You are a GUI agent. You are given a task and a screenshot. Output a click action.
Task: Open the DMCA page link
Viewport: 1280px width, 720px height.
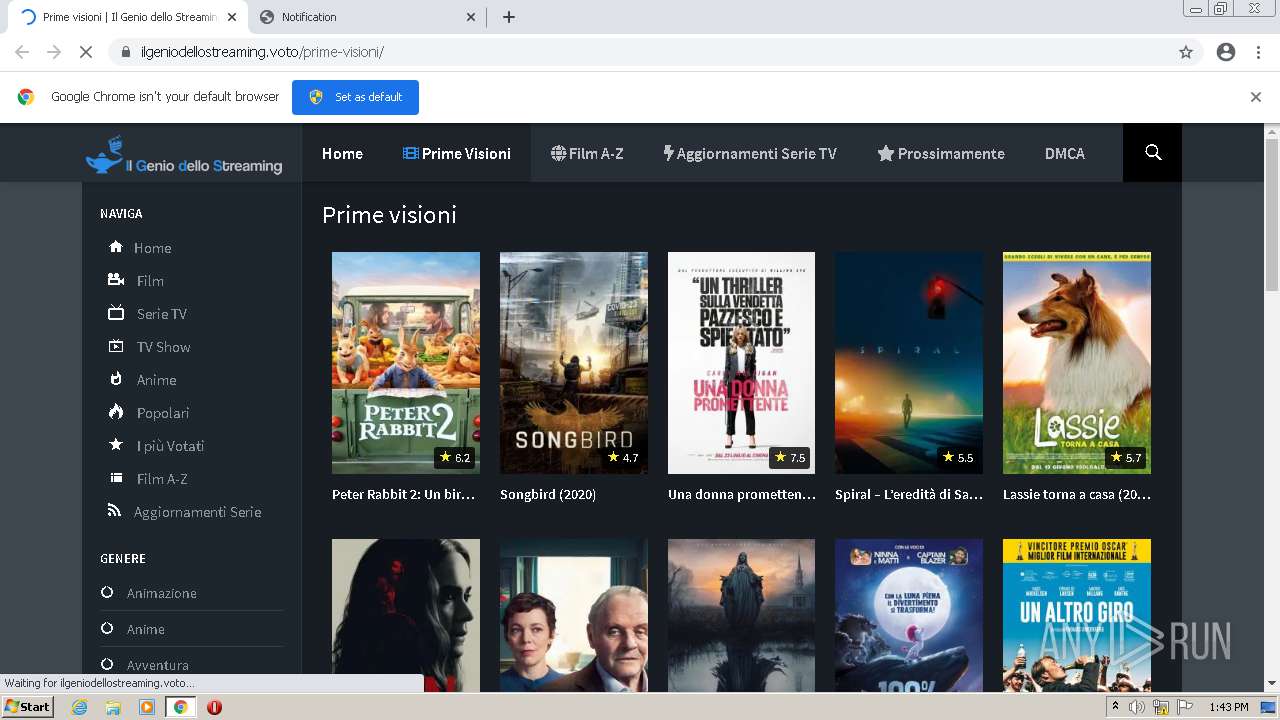coord(1065,153)
